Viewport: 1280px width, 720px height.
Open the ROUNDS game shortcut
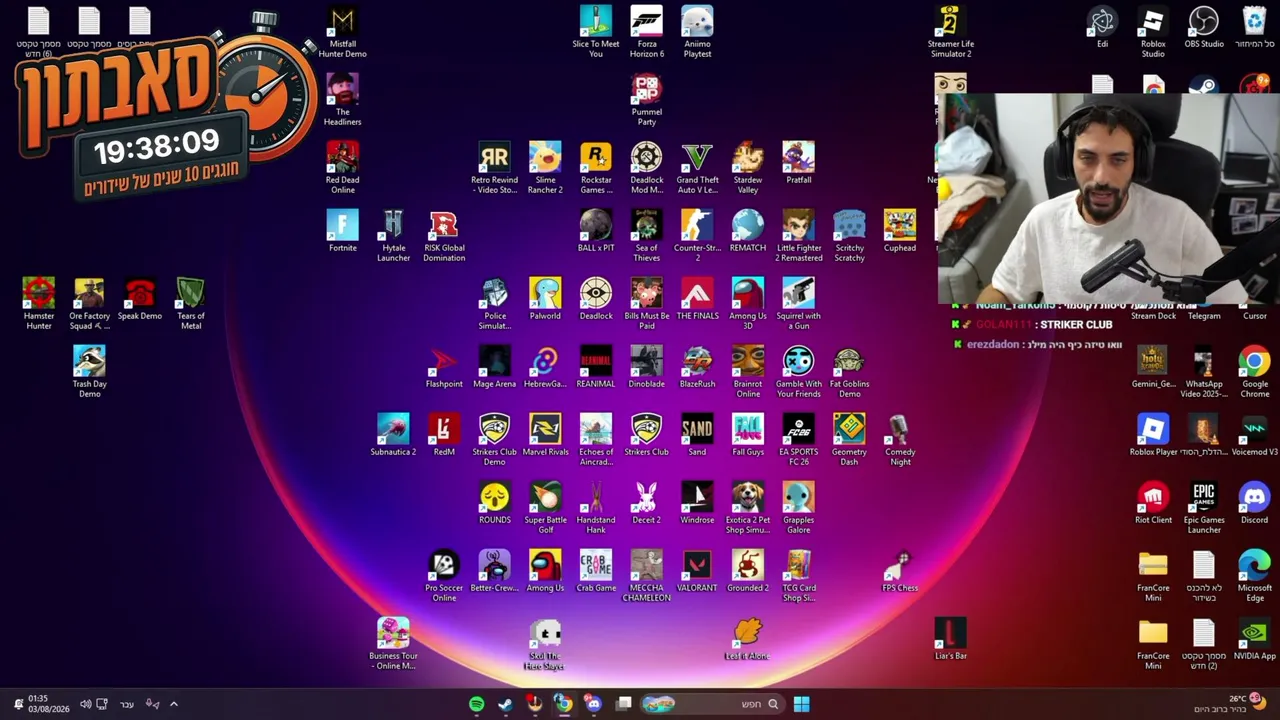[494, 504]
